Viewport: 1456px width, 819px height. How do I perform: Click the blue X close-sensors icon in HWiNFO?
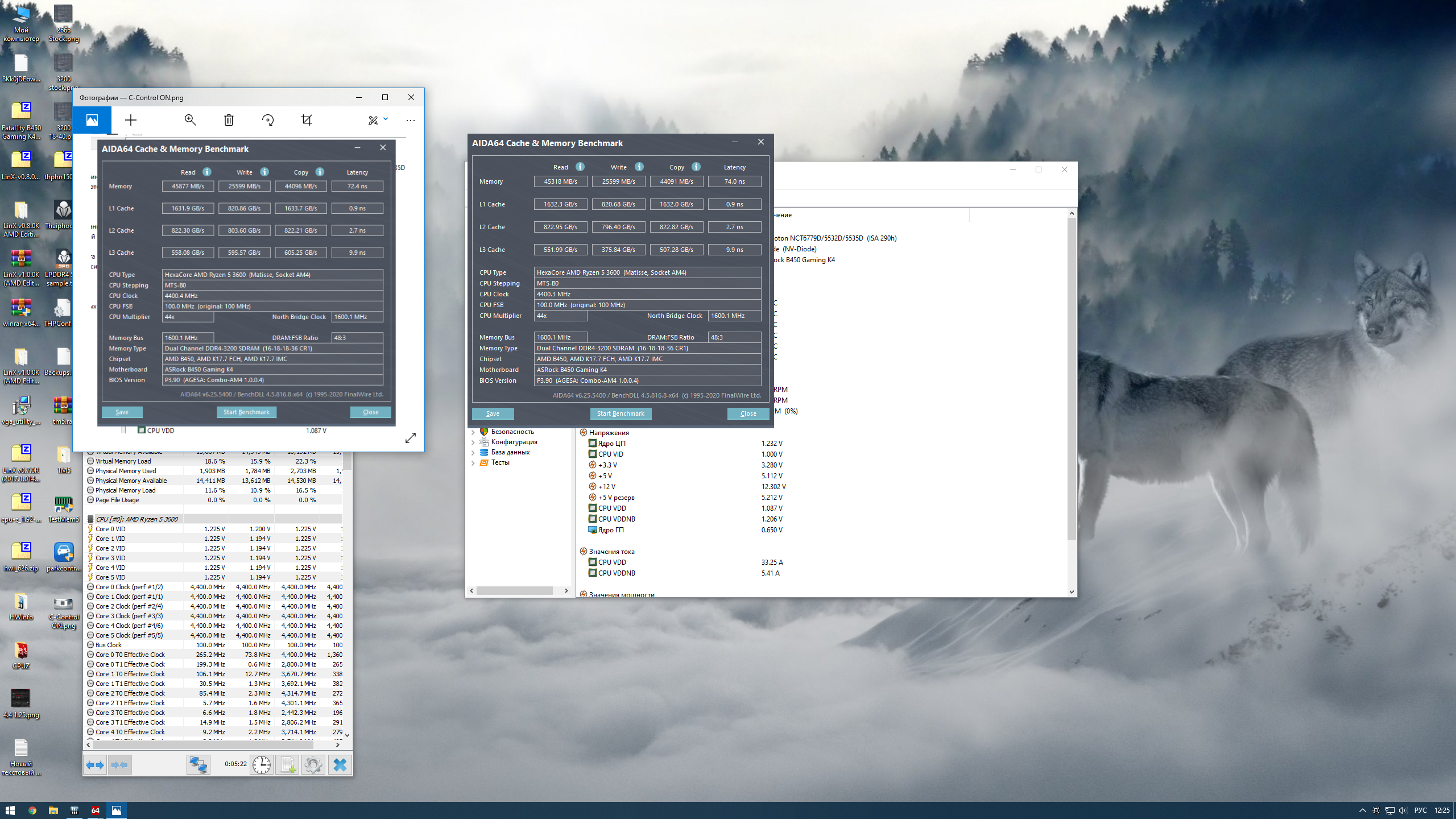340,765
